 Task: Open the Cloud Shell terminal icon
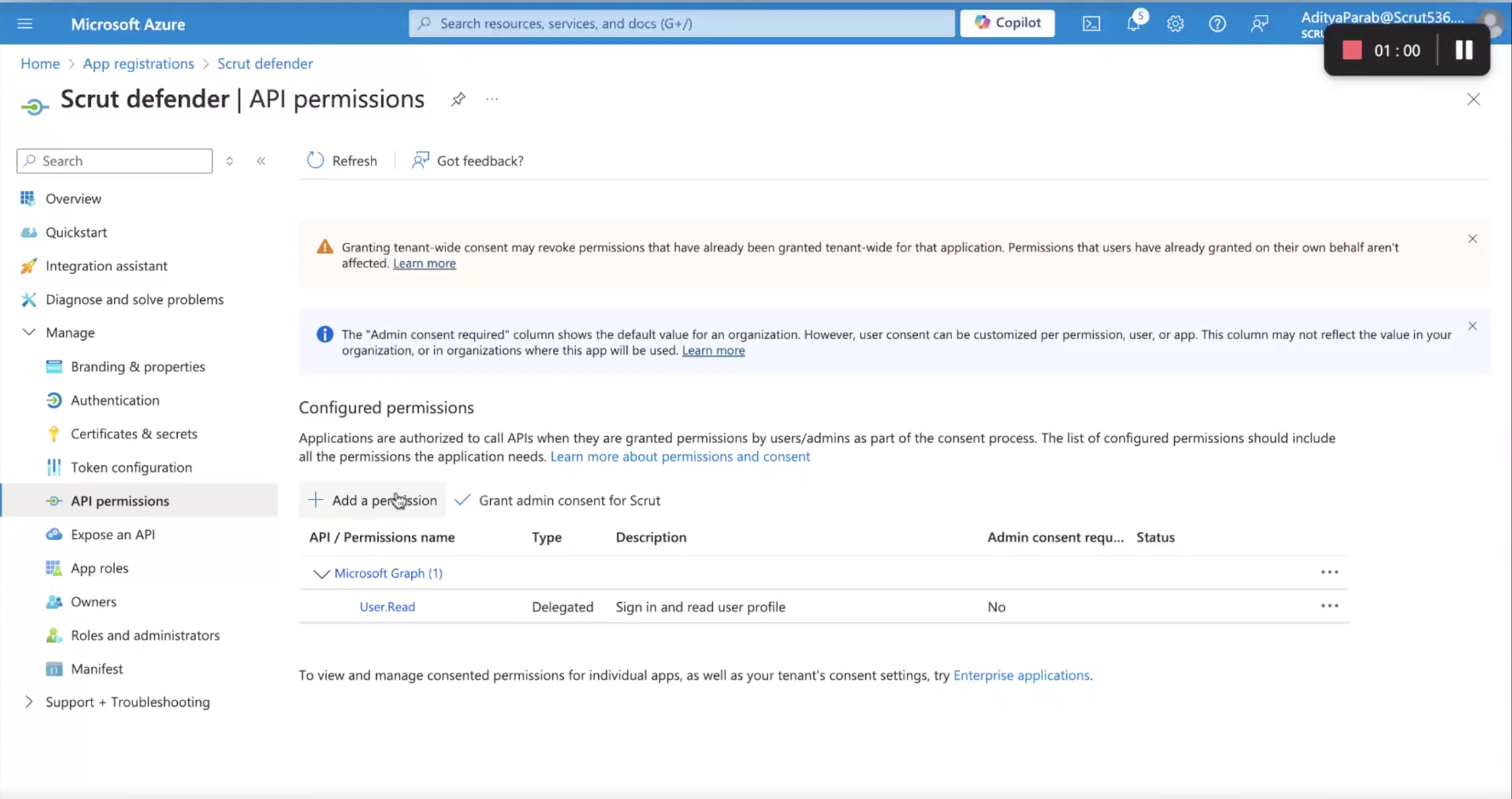point(1091,24)
